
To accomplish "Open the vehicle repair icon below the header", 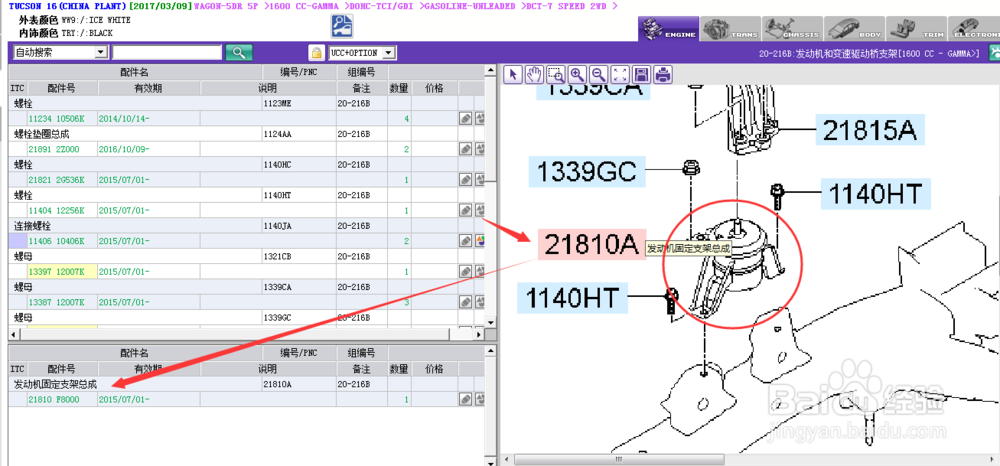I will pos(342,26).
